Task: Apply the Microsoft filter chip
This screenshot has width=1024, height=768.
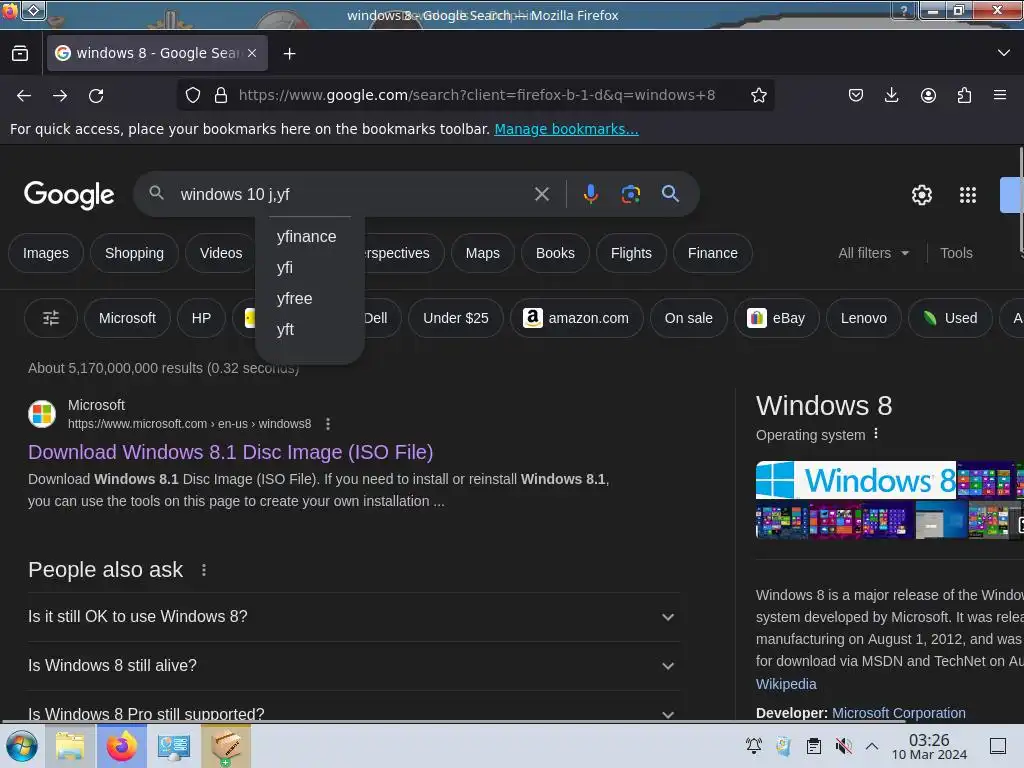Action: tap(127, 318)
